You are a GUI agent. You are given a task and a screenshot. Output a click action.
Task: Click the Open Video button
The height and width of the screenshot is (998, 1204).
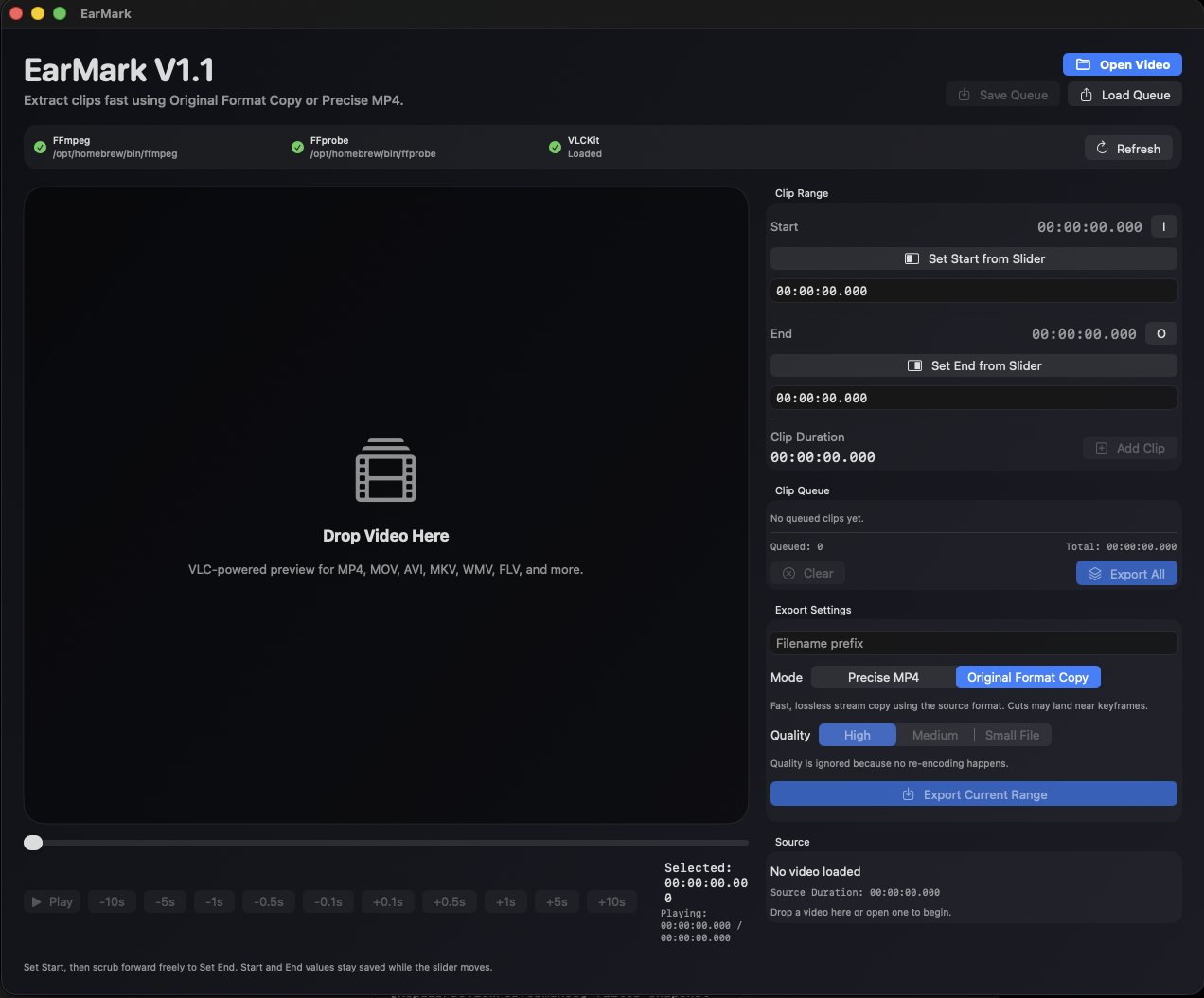(1122, 64)
